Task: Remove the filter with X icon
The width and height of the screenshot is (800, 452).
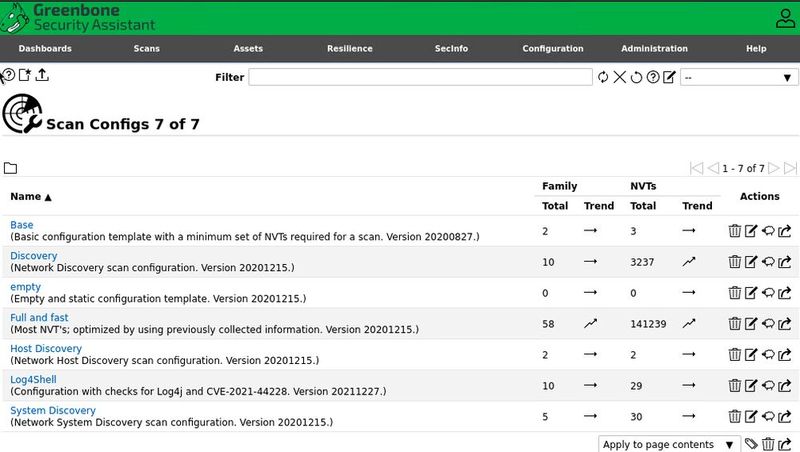Action: point(619,77)
